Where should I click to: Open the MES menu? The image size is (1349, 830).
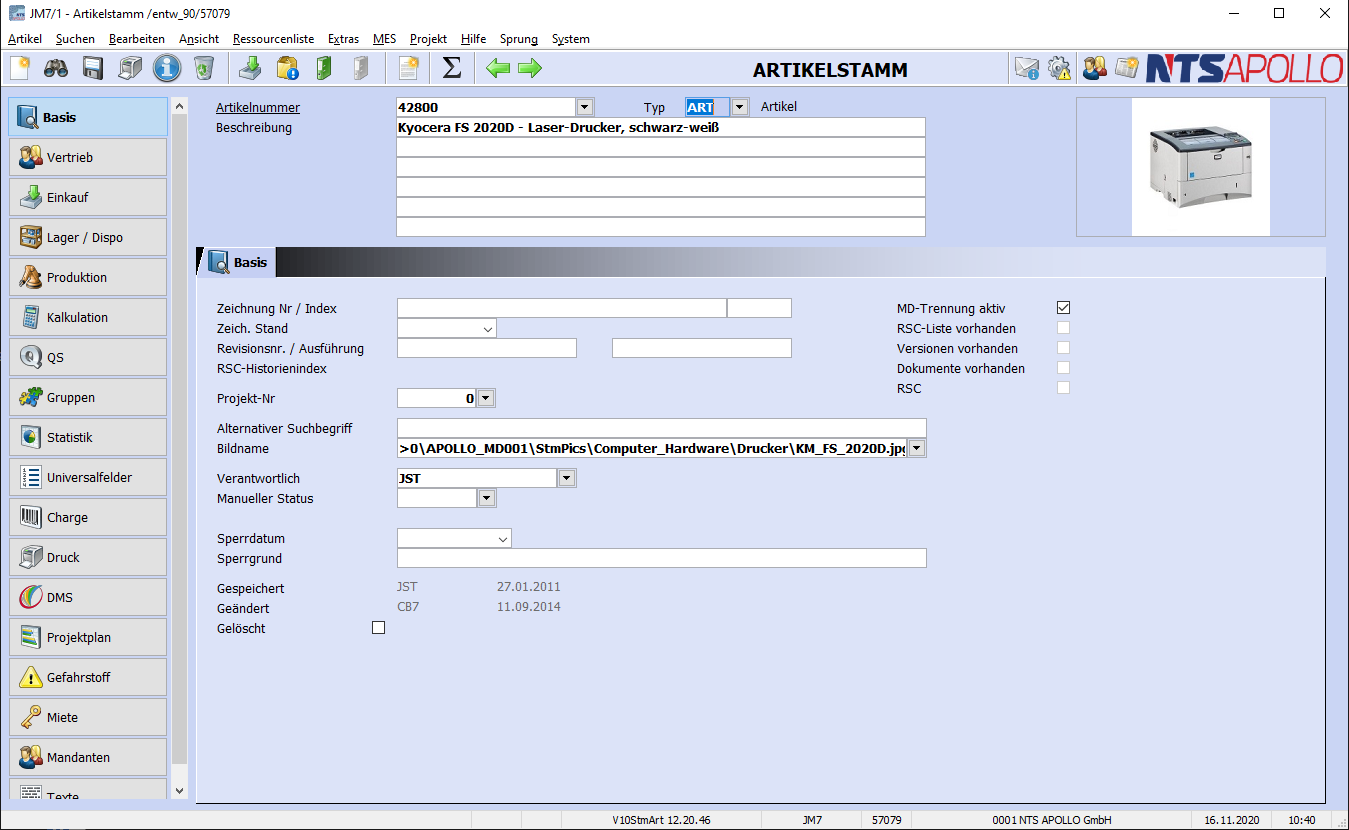(x=384, y=39)
